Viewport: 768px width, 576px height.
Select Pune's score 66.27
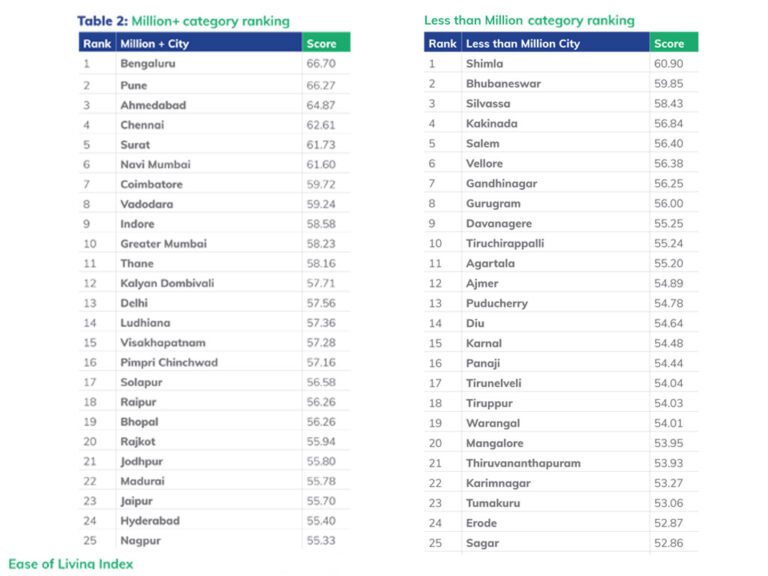click(319, 85)
